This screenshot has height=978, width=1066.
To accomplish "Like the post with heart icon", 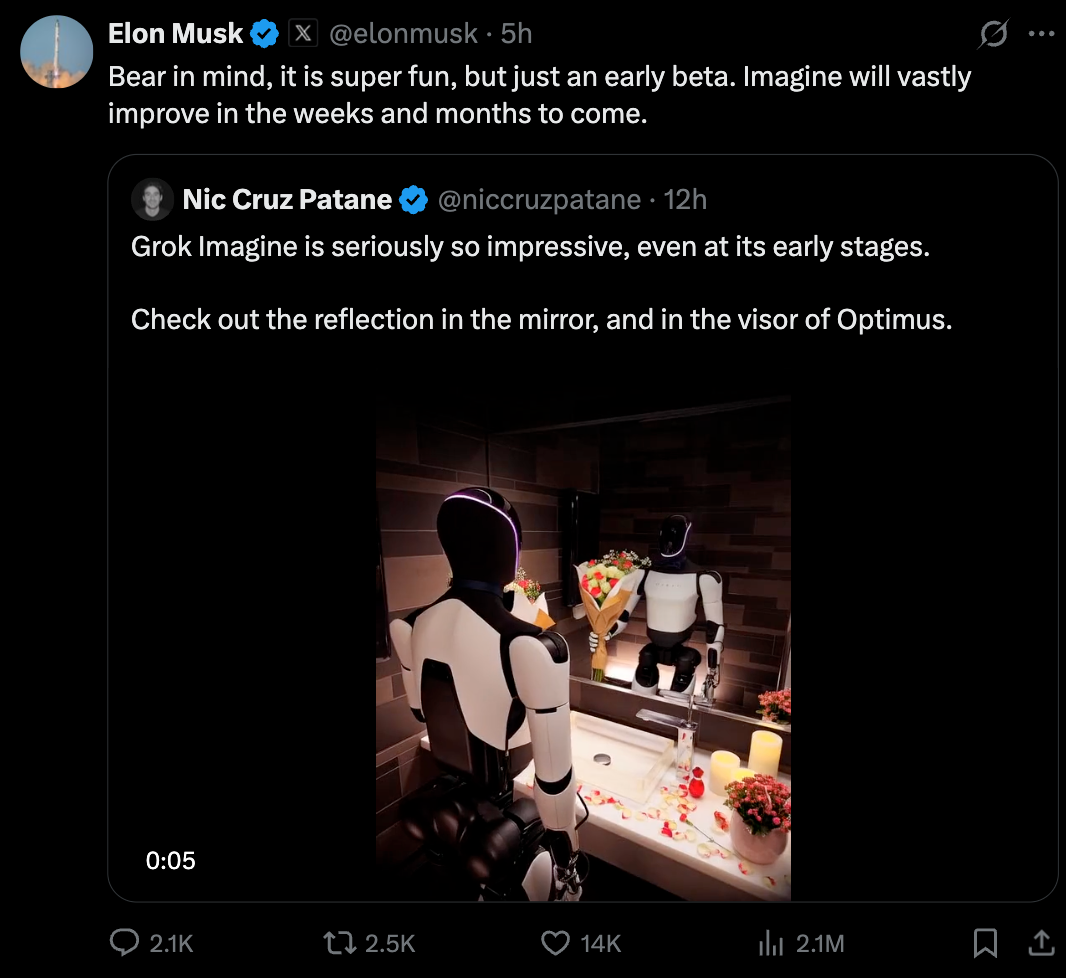I will pyautogui.click(x=554, y=942).
